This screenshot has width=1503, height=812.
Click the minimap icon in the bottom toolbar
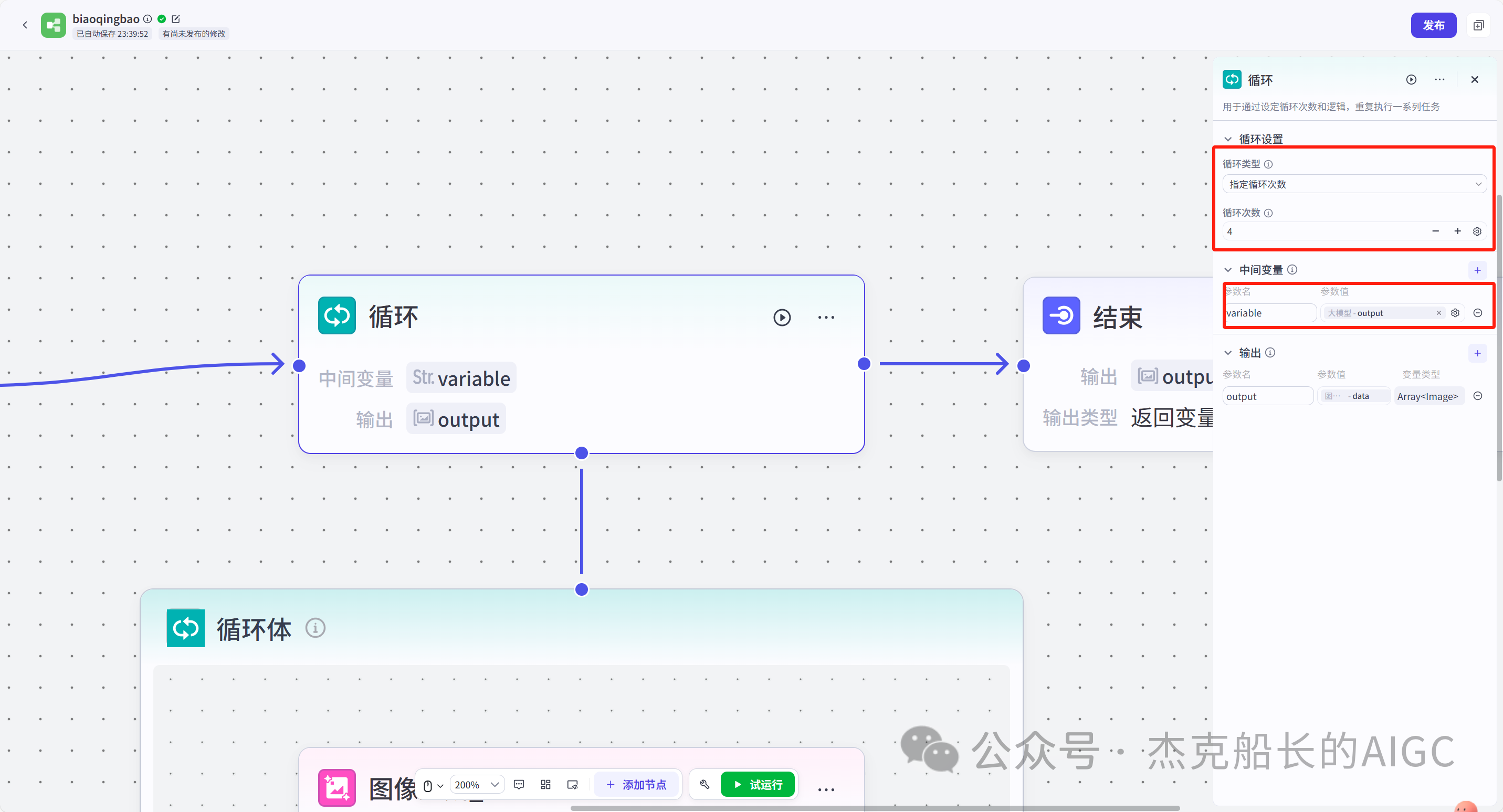click(572, 785)
